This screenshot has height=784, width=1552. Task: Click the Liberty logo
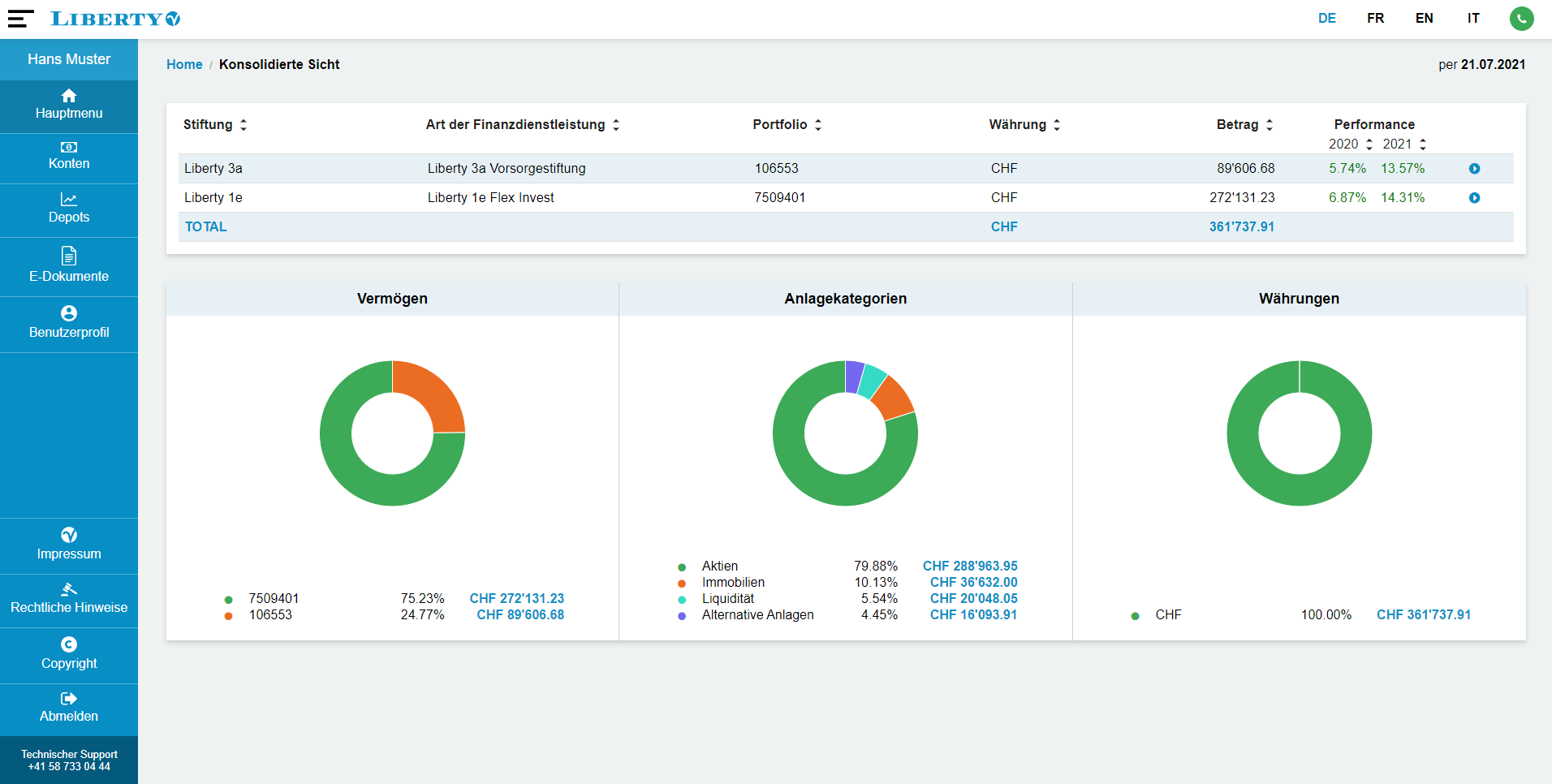coord(115,19)
